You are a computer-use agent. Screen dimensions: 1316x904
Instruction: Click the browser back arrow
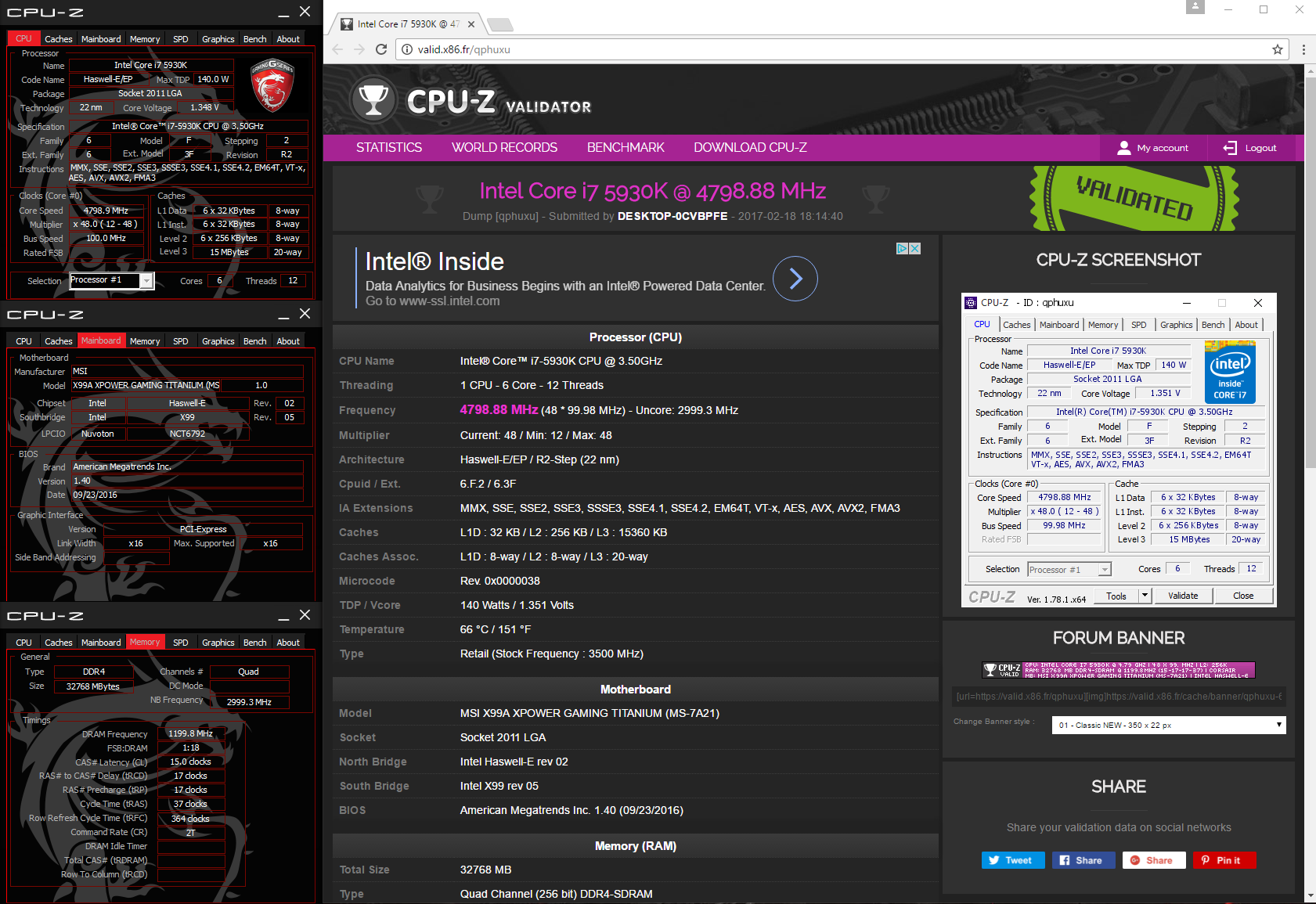point(337,49)
